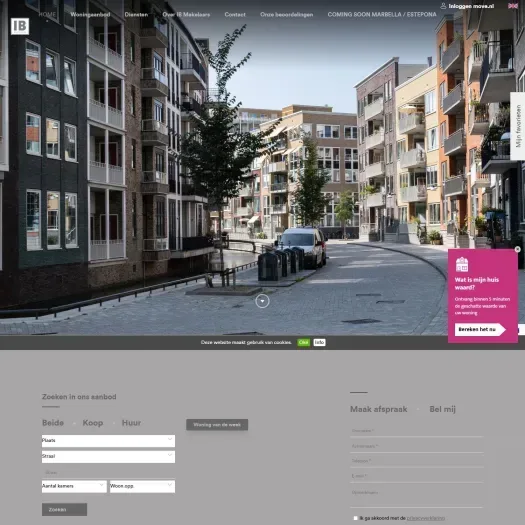Image resolution: width=525 pixels, height=525 pixels.
Task: Select the Maak afspraak tab
Action: [x=378, y=409]
